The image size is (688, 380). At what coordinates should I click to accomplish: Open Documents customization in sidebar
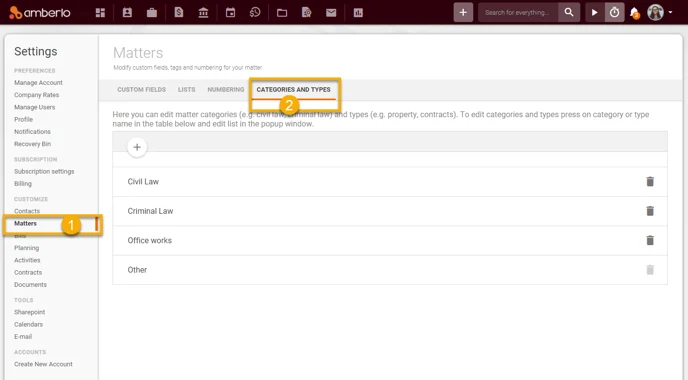30,285
